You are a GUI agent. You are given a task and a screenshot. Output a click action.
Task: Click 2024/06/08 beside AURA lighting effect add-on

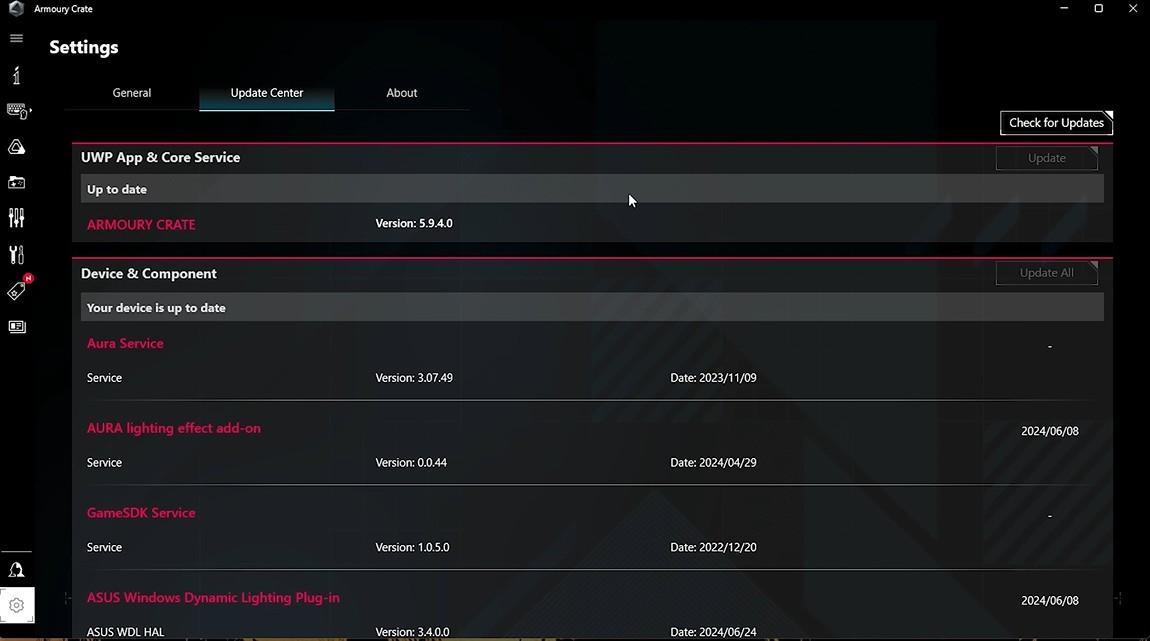pyautogui.click(x=1050, y=431)
